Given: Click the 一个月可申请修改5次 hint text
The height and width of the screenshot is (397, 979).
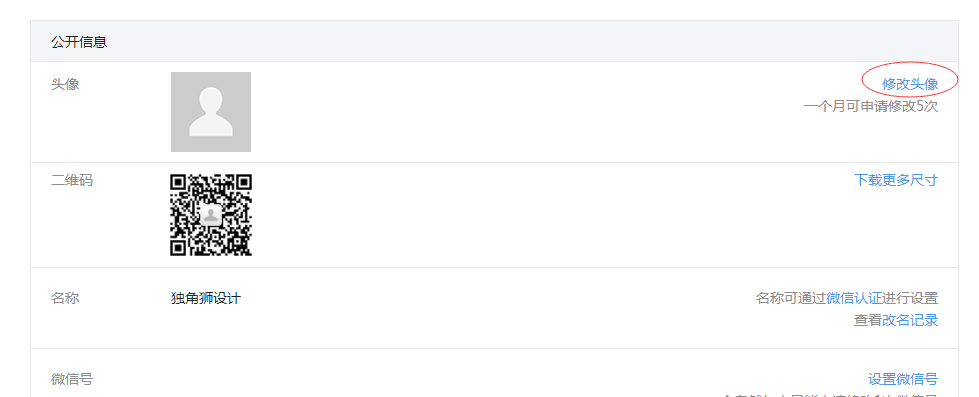Looking at the screenshot, I should [871, 106].
